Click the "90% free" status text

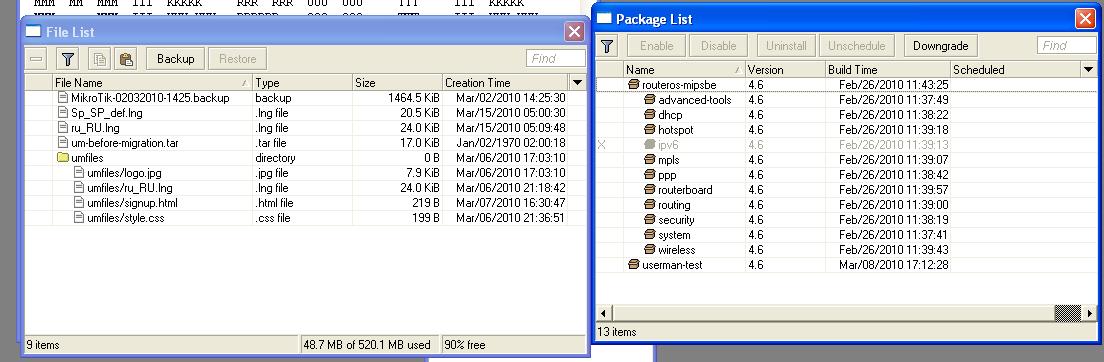465,345
